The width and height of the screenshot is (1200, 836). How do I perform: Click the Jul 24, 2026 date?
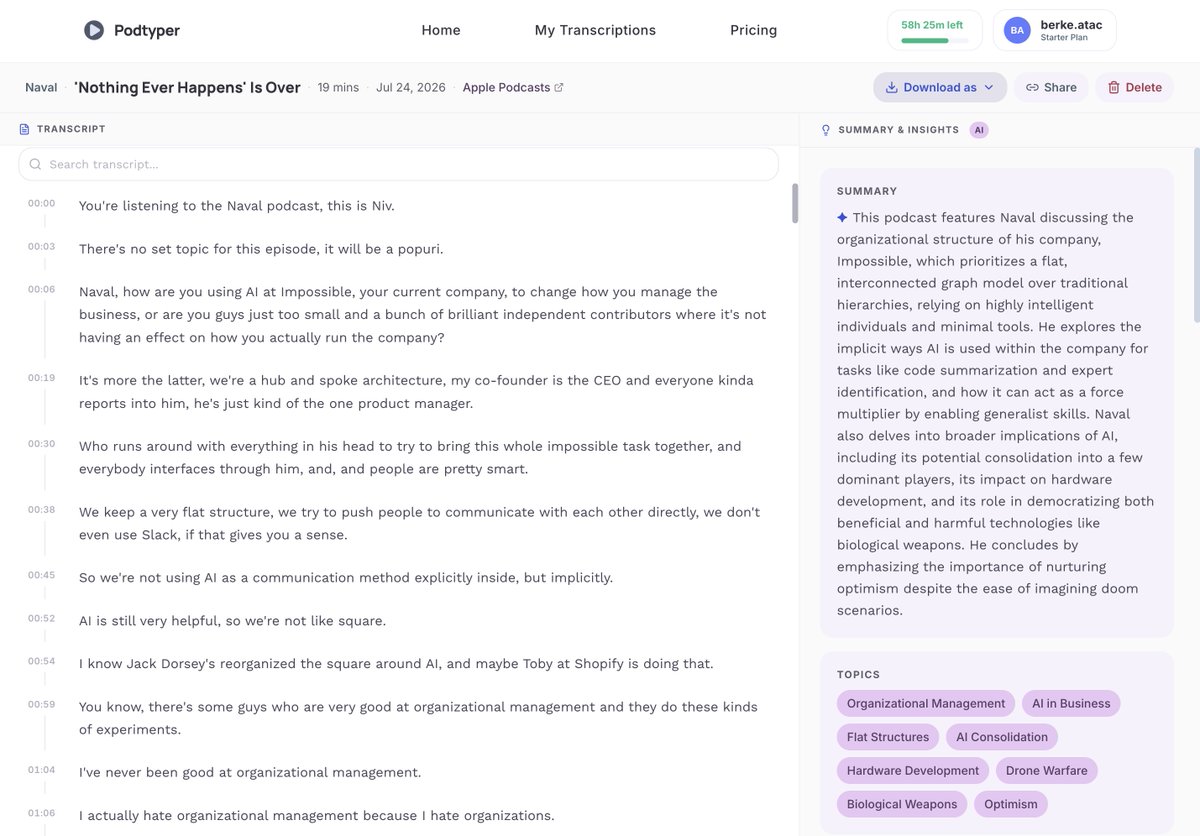tap(410, 88)
